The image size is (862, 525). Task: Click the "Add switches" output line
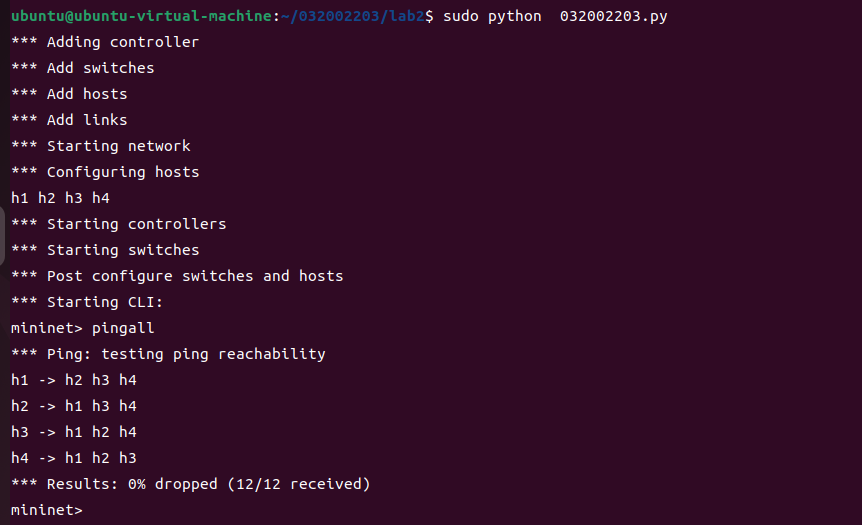(x=83, y=68)
